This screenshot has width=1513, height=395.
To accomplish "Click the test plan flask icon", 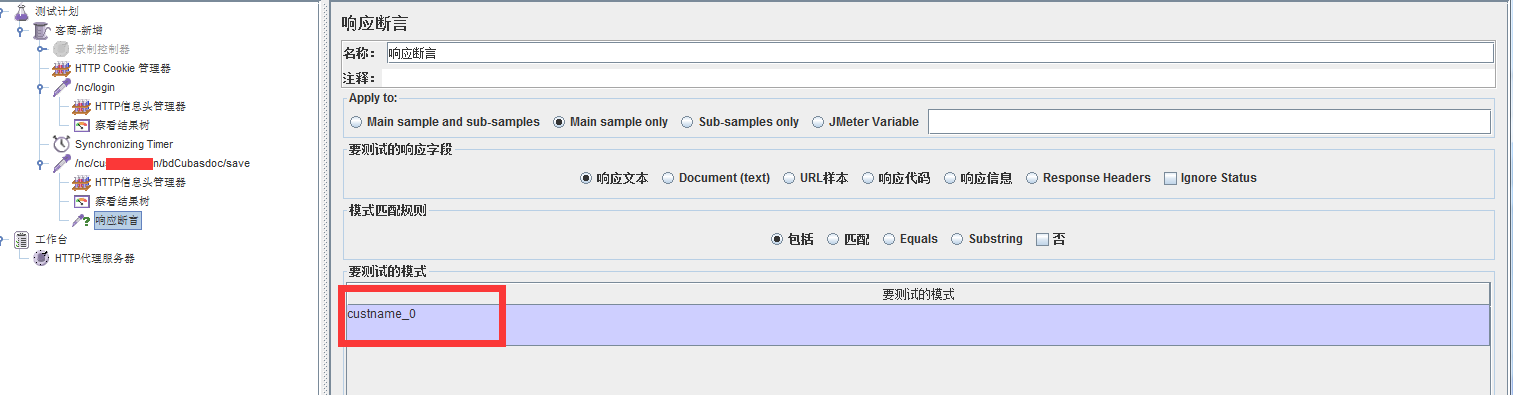I will pyautogui.click(x=21, y=11).
